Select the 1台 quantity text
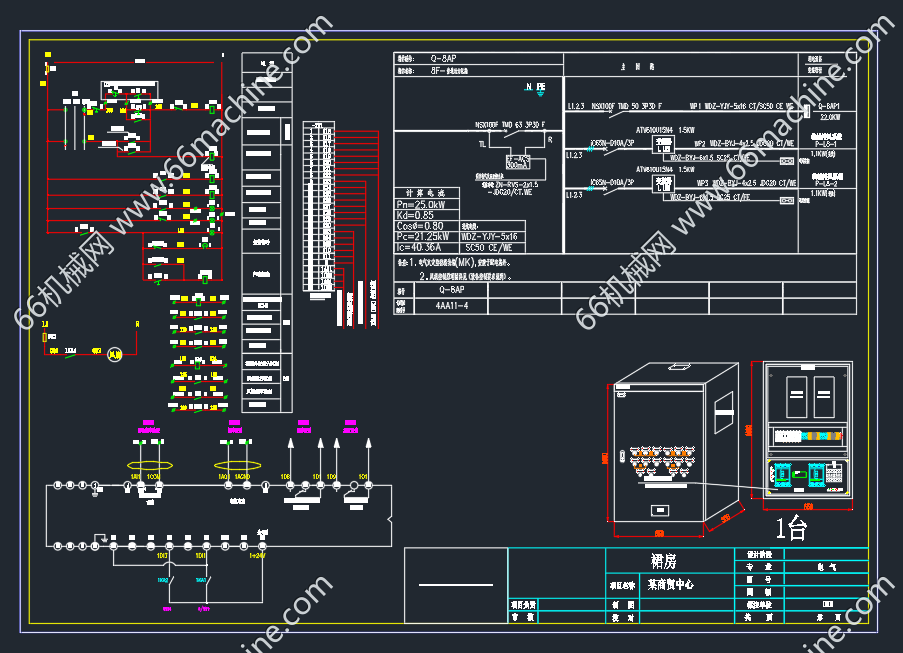The width and height of the screenshot is (903, 653). 790,528
